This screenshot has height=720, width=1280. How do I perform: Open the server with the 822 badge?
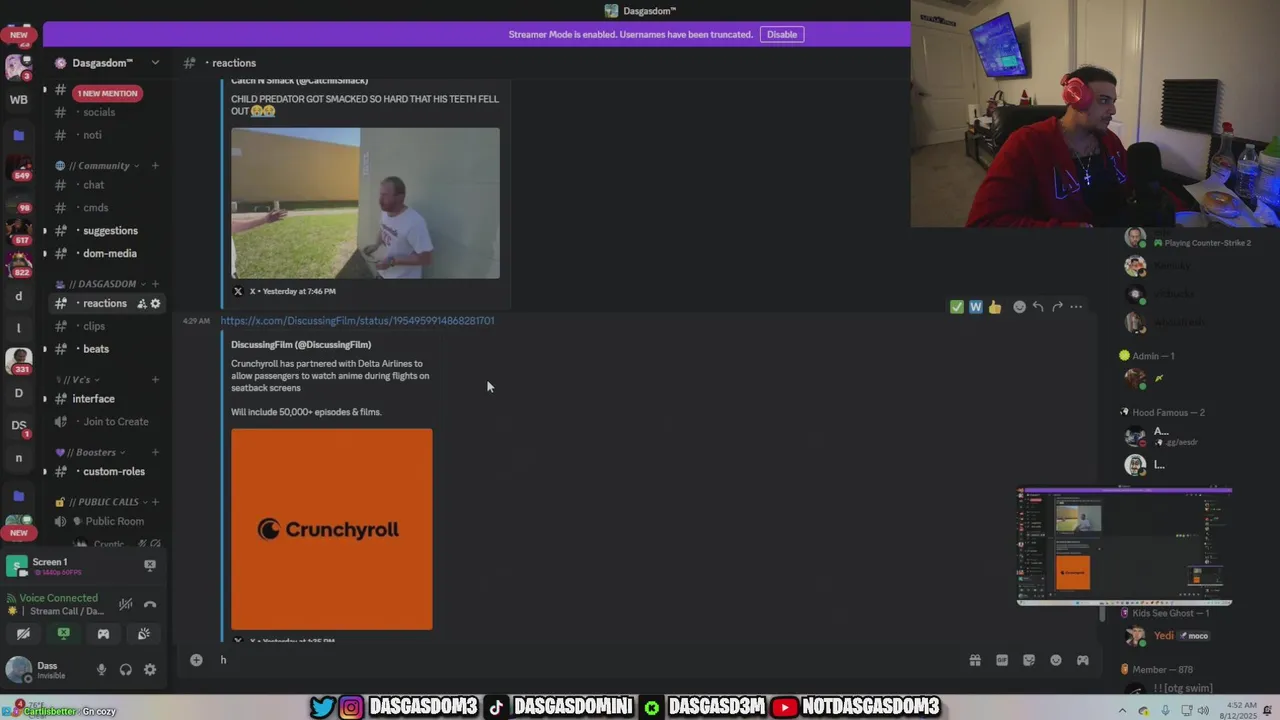(x=18, y=262)
